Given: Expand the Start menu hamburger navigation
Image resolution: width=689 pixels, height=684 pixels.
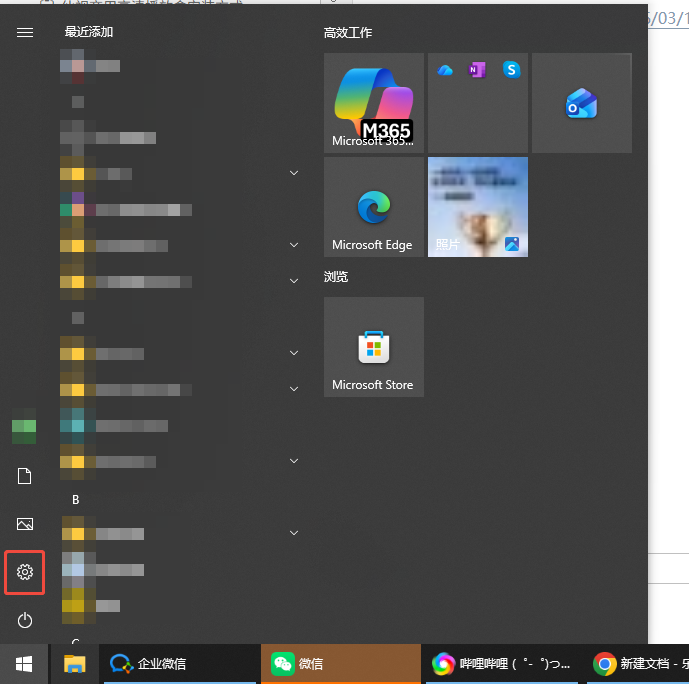Looking at the screenshot, I should point(25,32).
